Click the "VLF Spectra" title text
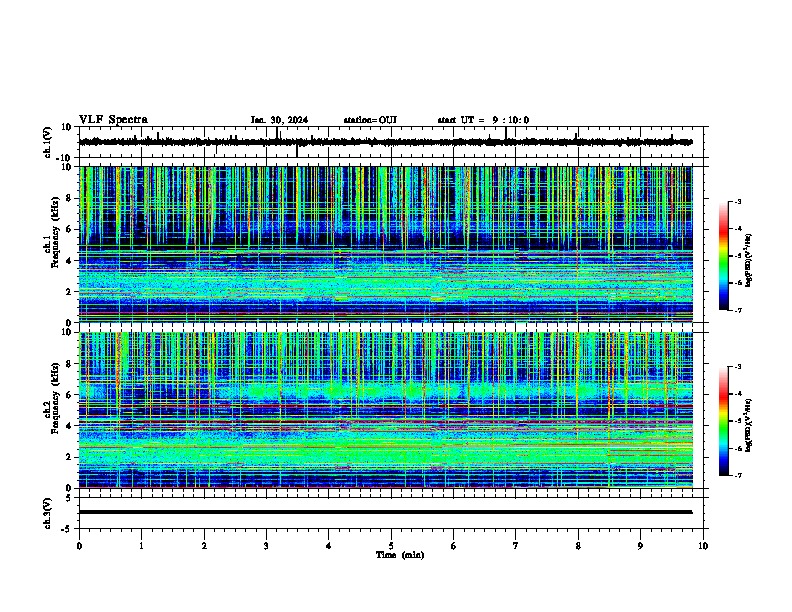792x612 pixels. coord(113,120)
